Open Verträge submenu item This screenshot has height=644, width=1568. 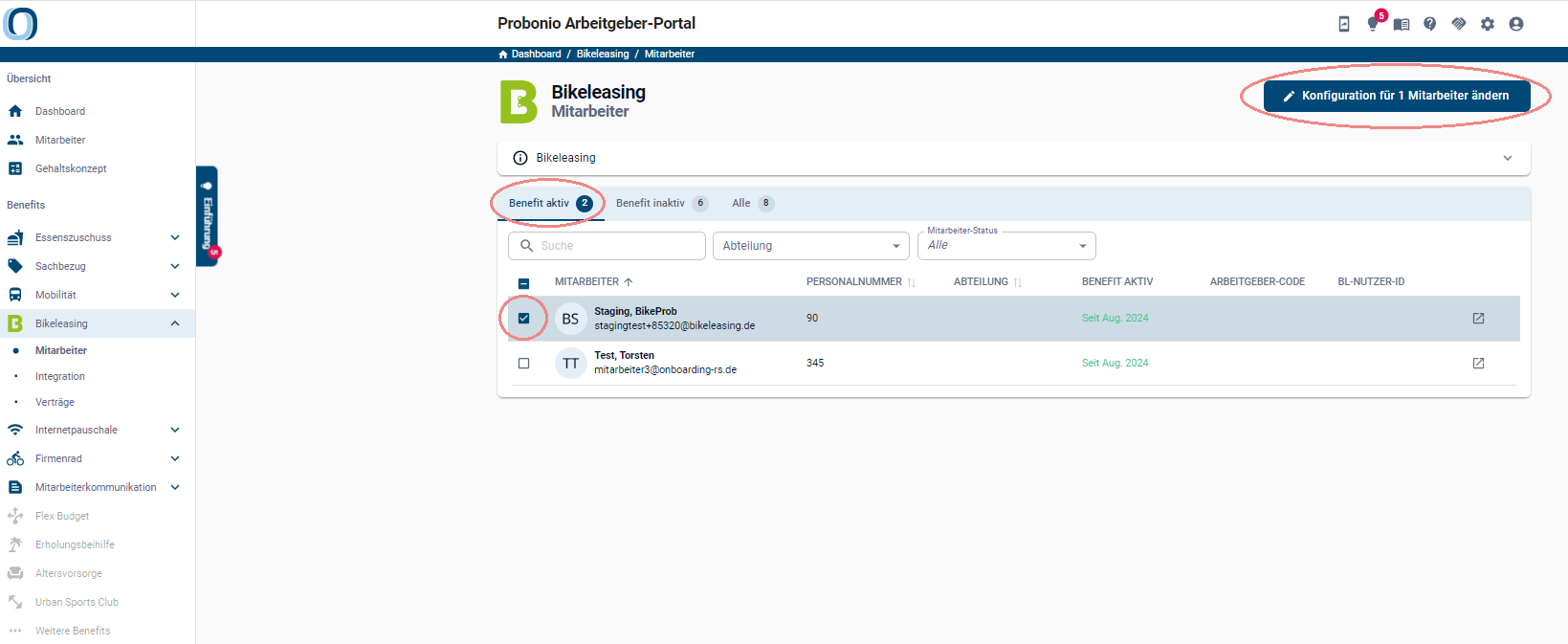[55, 403]
